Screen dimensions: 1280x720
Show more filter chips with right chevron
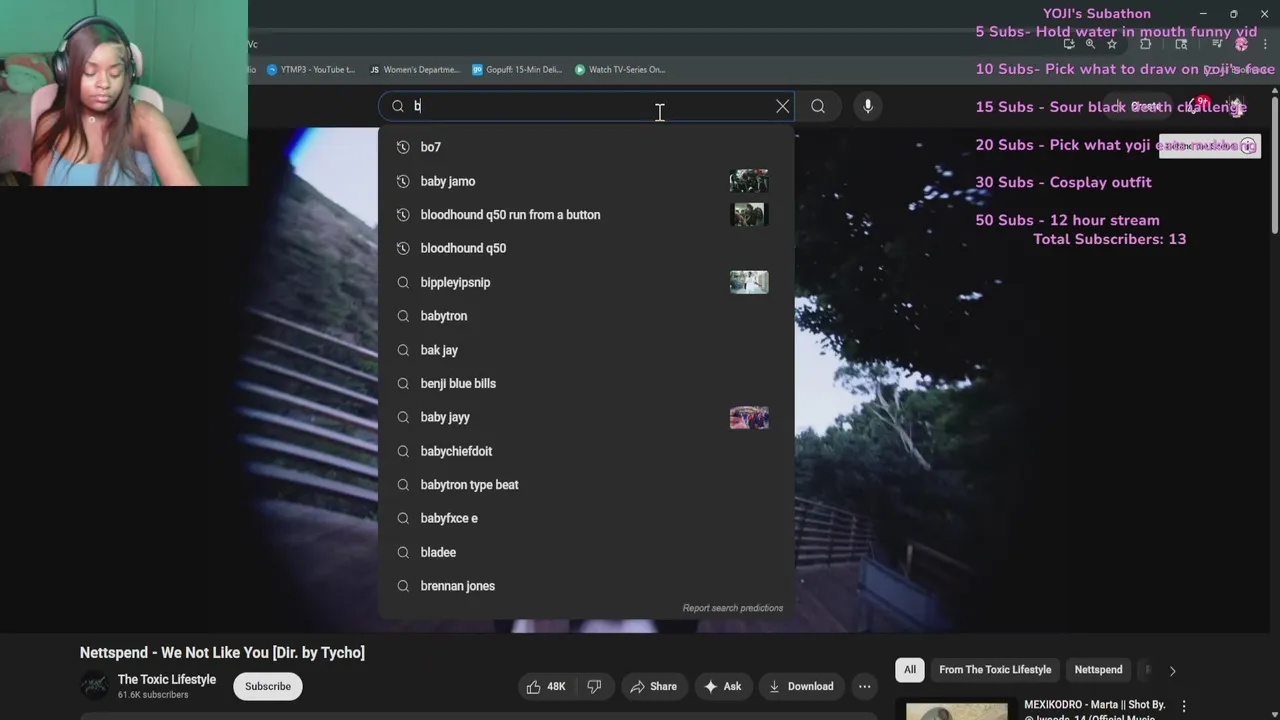1172,671
